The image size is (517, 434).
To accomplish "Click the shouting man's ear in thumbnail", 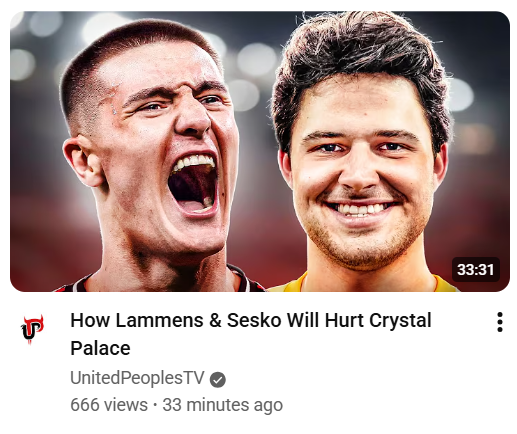I will click(x=83, y=160).
